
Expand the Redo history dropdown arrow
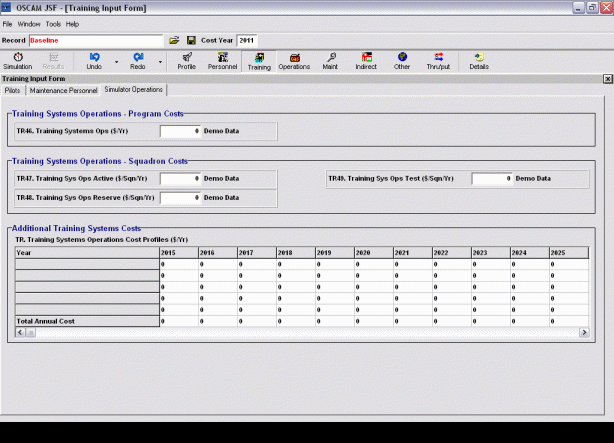pyautogui.click(x=160, y=62)
